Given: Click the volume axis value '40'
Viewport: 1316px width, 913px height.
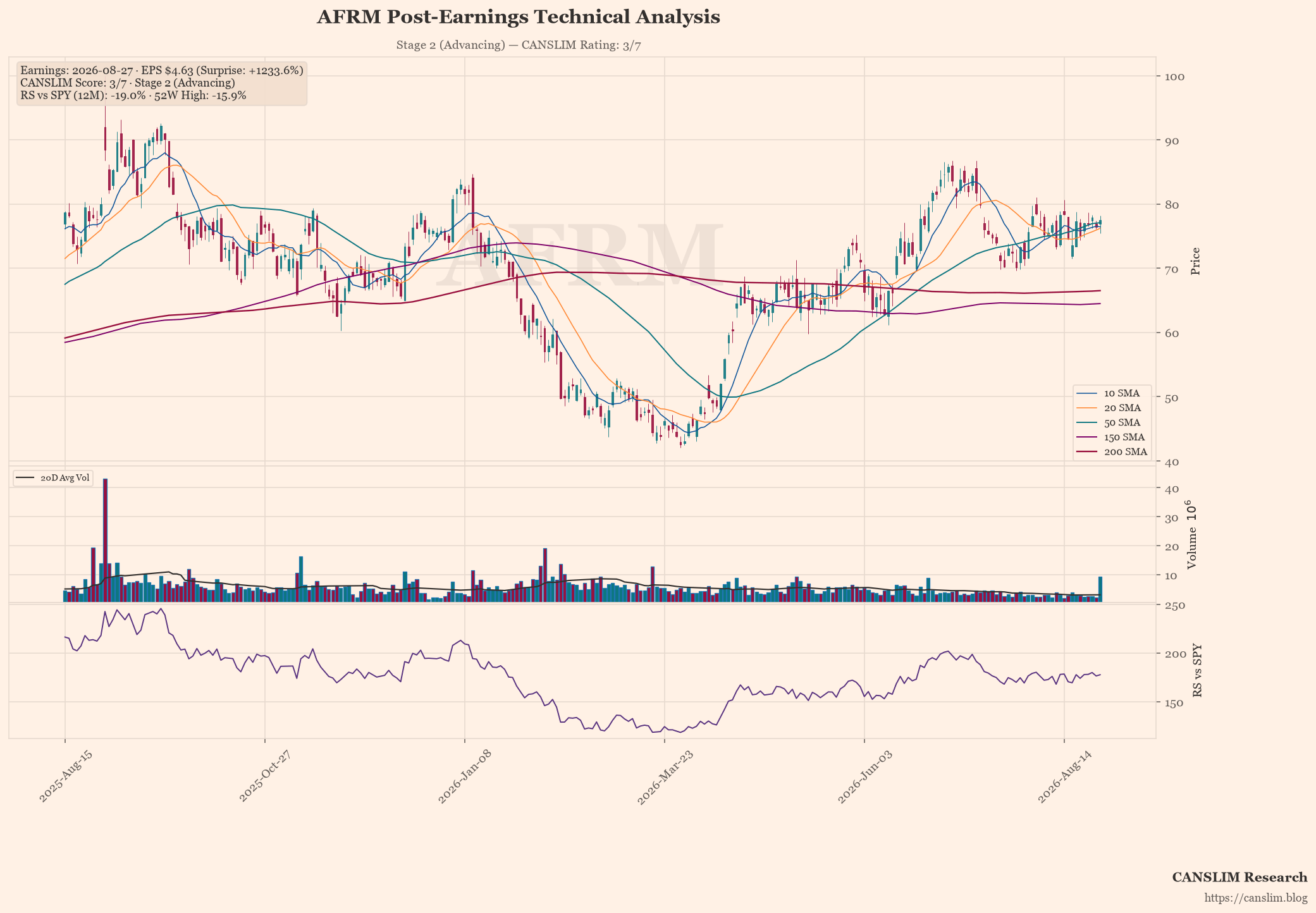Looking at the screenshot, I should click(1171, 489).
